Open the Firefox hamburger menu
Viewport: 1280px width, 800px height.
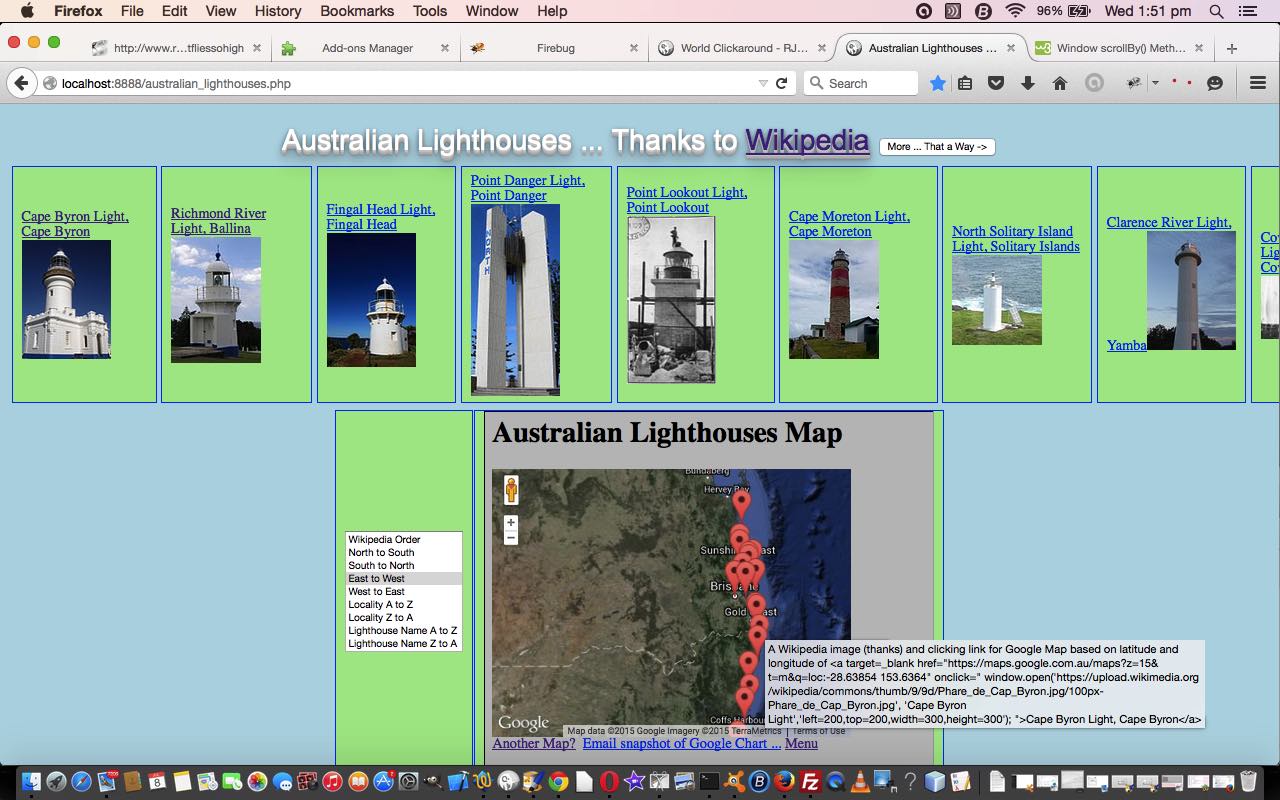1258,83
